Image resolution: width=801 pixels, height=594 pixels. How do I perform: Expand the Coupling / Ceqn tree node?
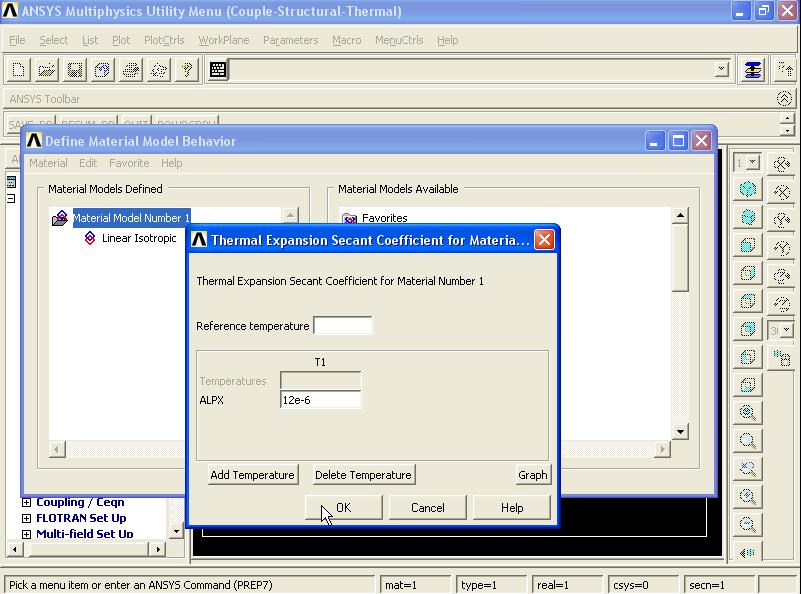point(26,503)
